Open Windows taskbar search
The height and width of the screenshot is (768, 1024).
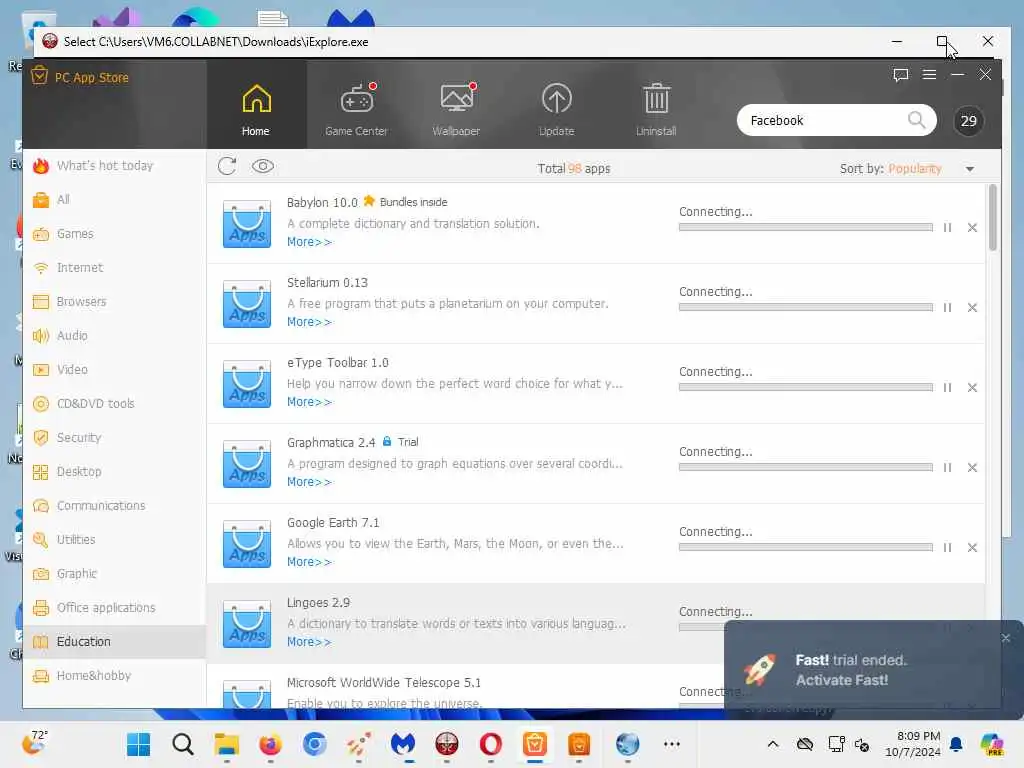pos(183,744)
